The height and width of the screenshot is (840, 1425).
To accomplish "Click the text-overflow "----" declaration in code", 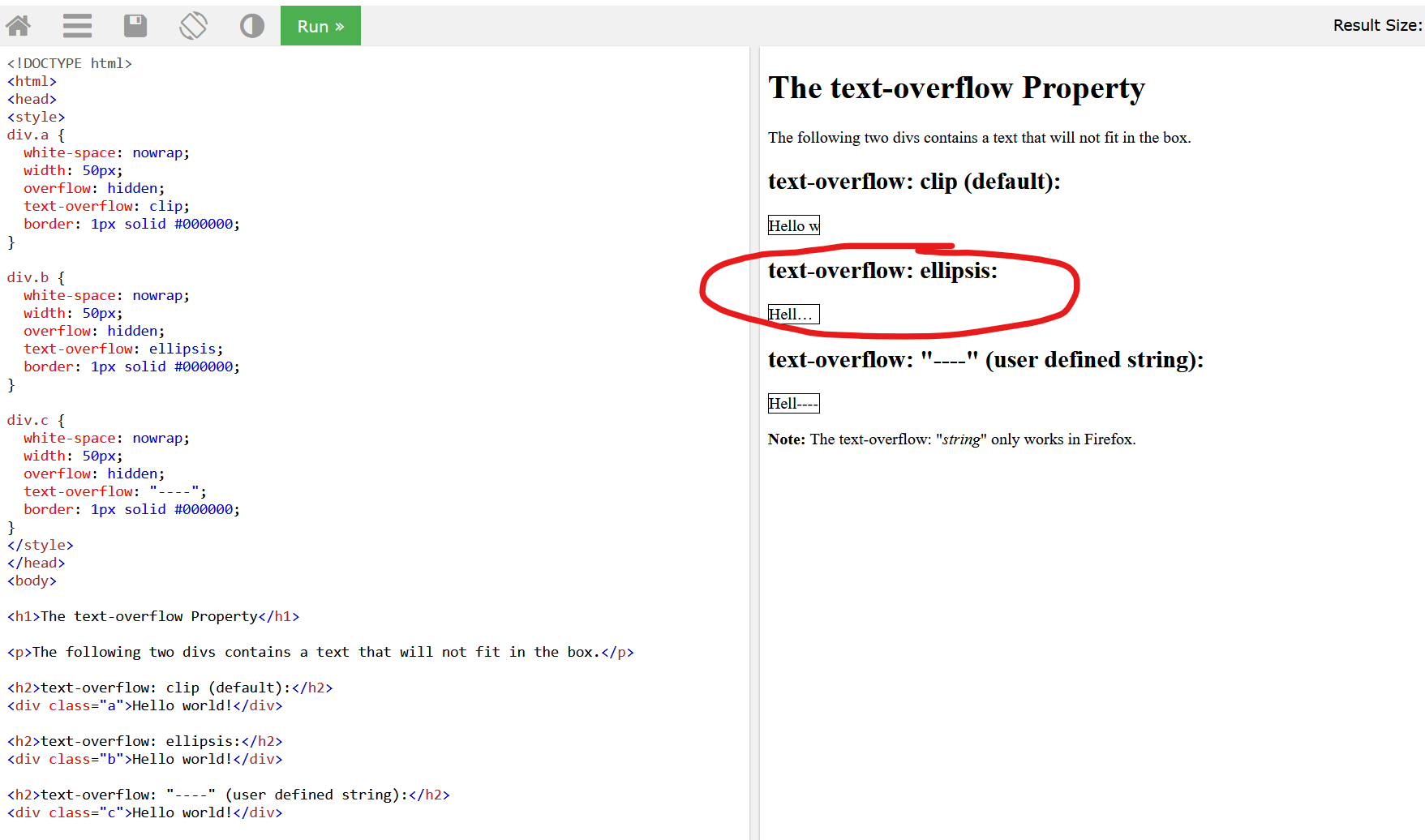I will click(x=114, y=491).
